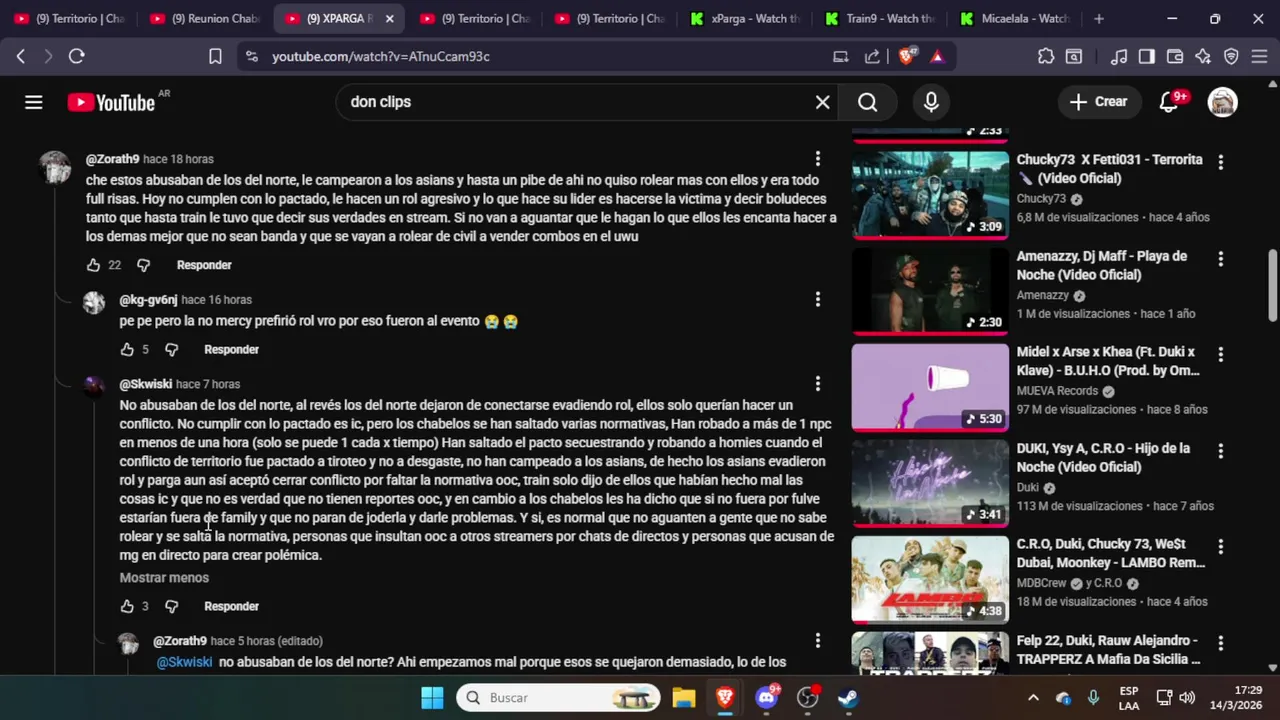This screenshot has width=1280, height=720.
Task: Start voice search with the microphone
Action: pos(931,102)
